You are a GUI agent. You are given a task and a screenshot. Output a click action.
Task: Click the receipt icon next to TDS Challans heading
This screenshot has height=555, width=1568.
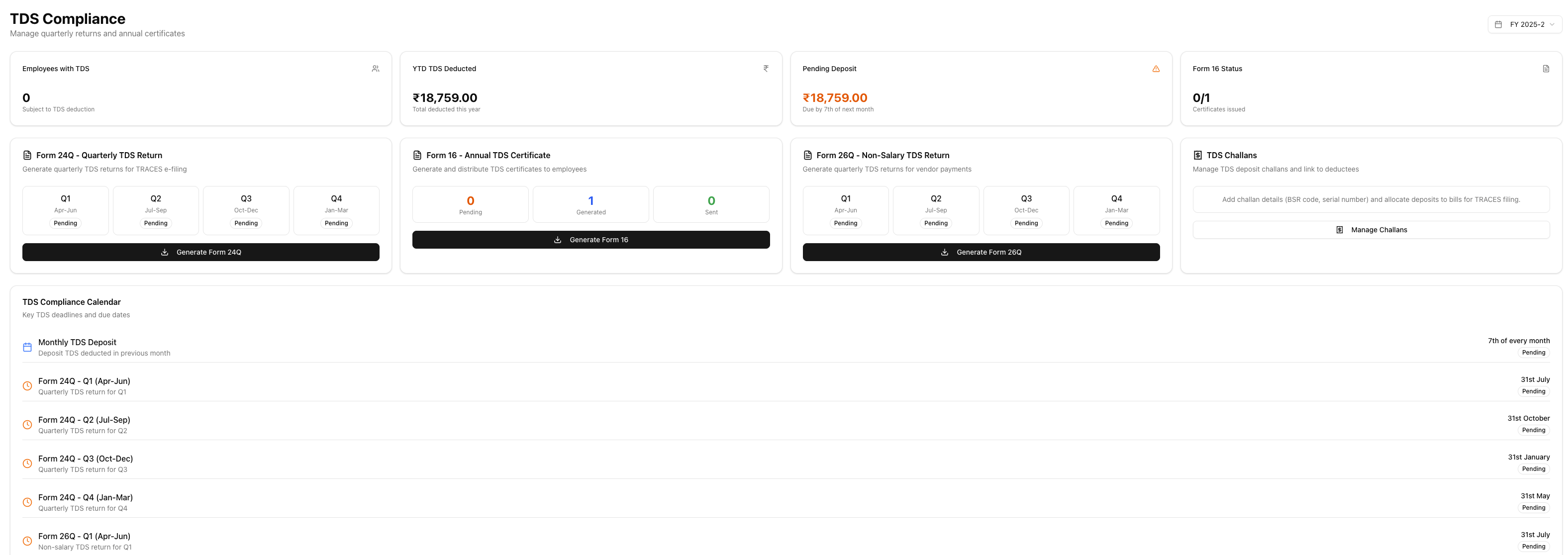click(1198, 155)
